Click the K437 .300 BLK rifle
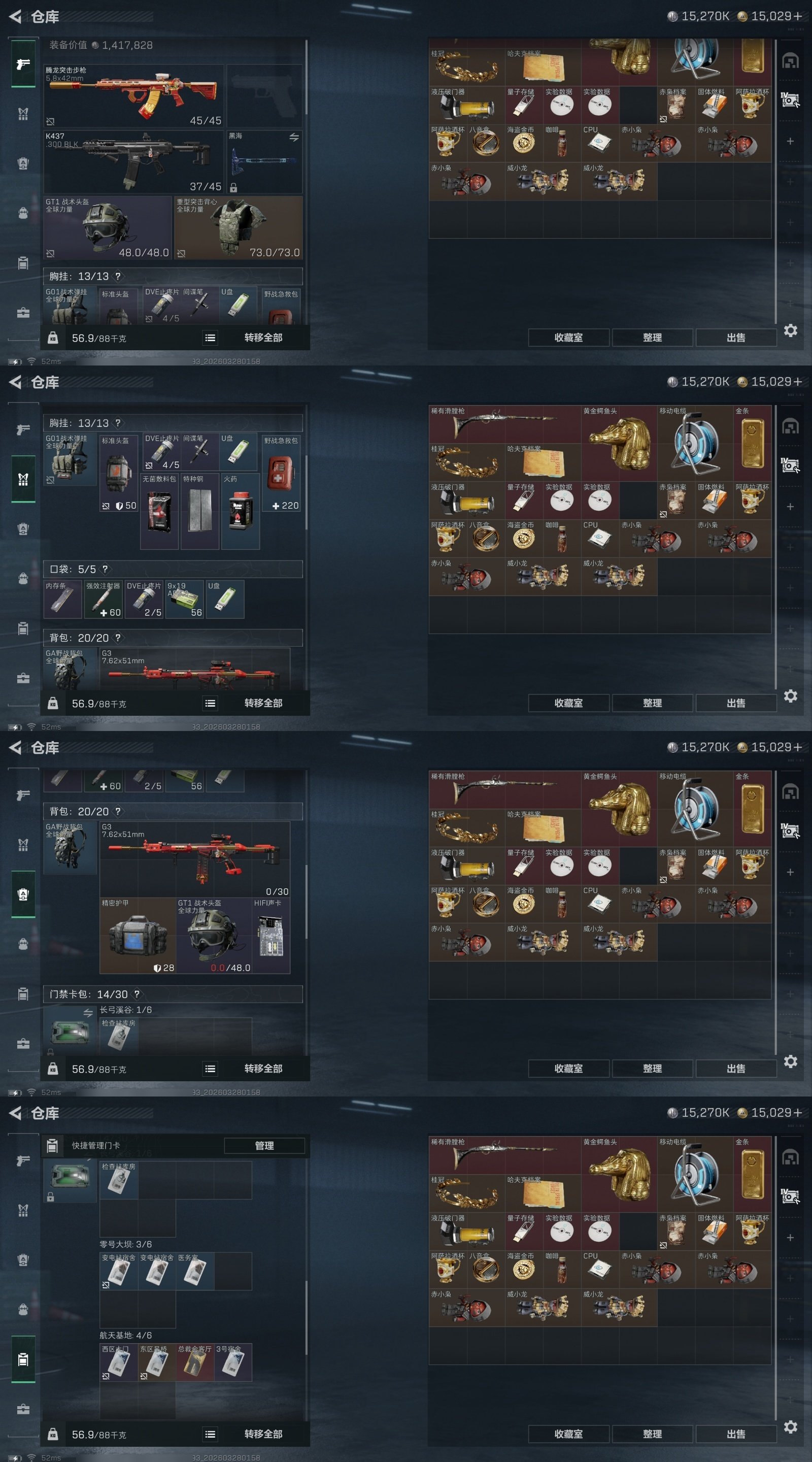This screenshot has width=812, height=1462. coord(134,162)
